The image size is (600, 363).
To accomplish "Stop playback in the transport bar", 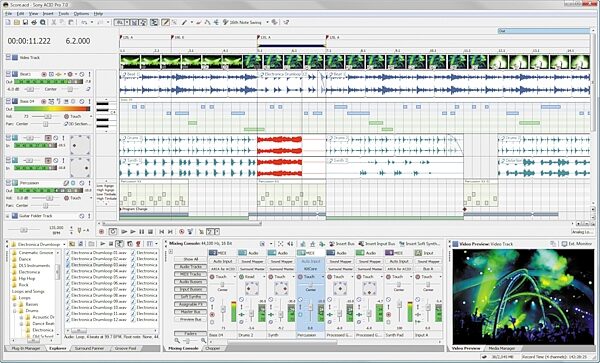I will click(x=150, y=231).
